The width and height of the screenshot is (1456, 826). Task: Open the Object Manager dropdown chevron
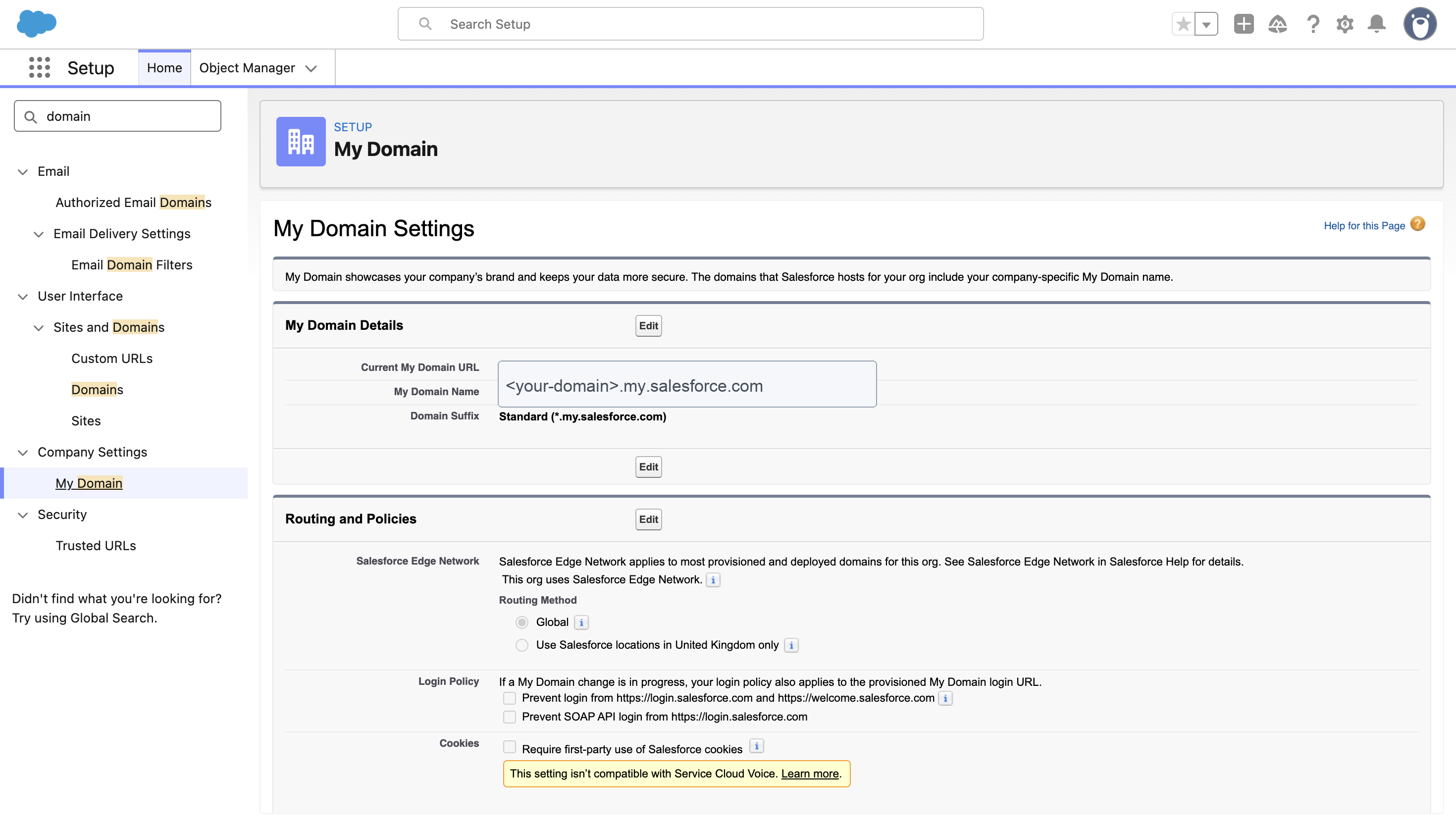click(x=311, y=69)
